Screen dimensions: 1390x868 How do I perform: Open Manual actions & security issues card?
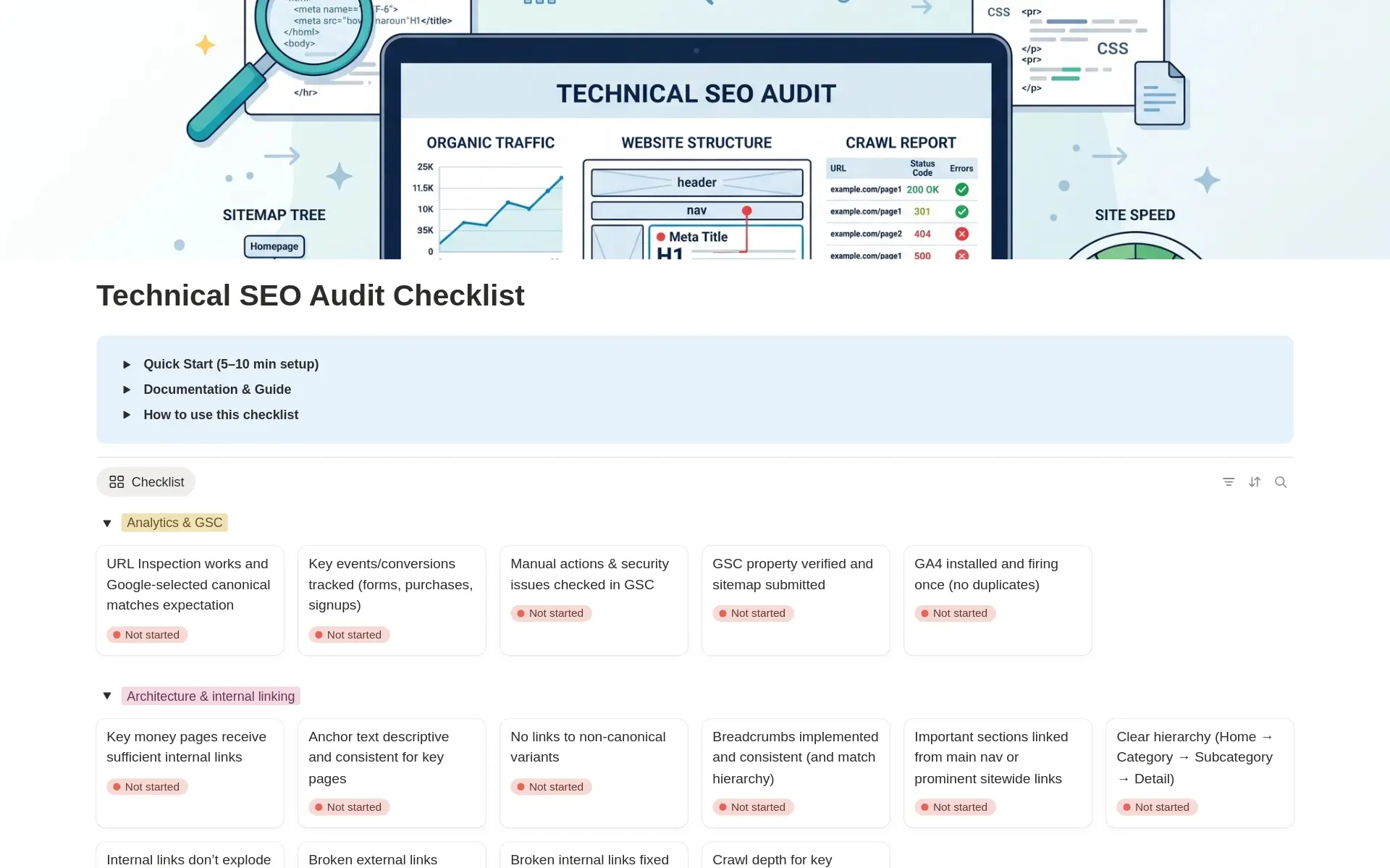(x=594, y=600)
